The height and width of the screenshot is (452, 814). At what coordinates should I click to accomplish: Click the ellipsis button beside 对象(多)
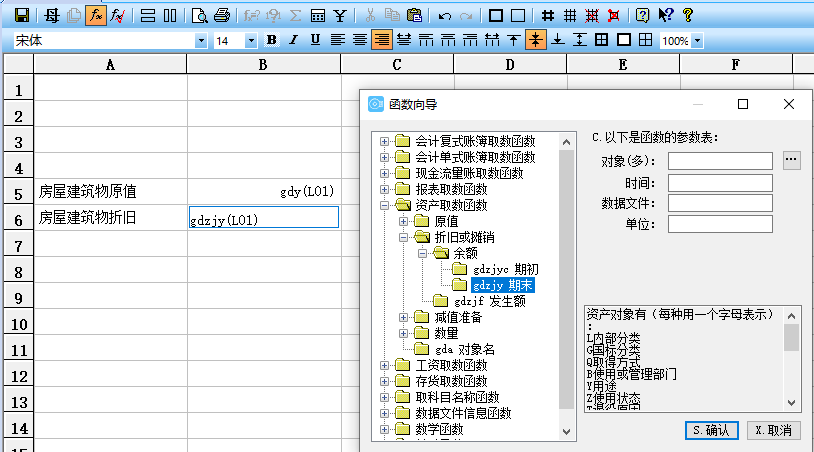[x=792, y=160]
